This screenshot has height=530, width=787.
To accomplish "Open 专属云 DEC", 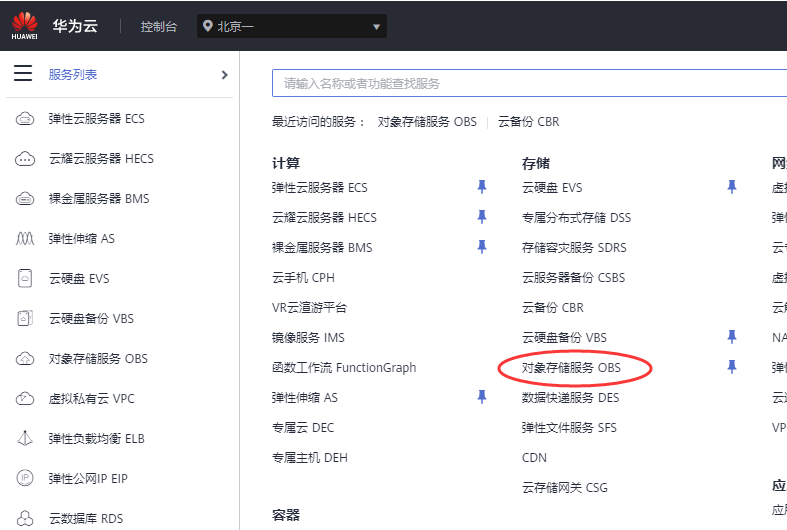I will (x=303, y=428).
